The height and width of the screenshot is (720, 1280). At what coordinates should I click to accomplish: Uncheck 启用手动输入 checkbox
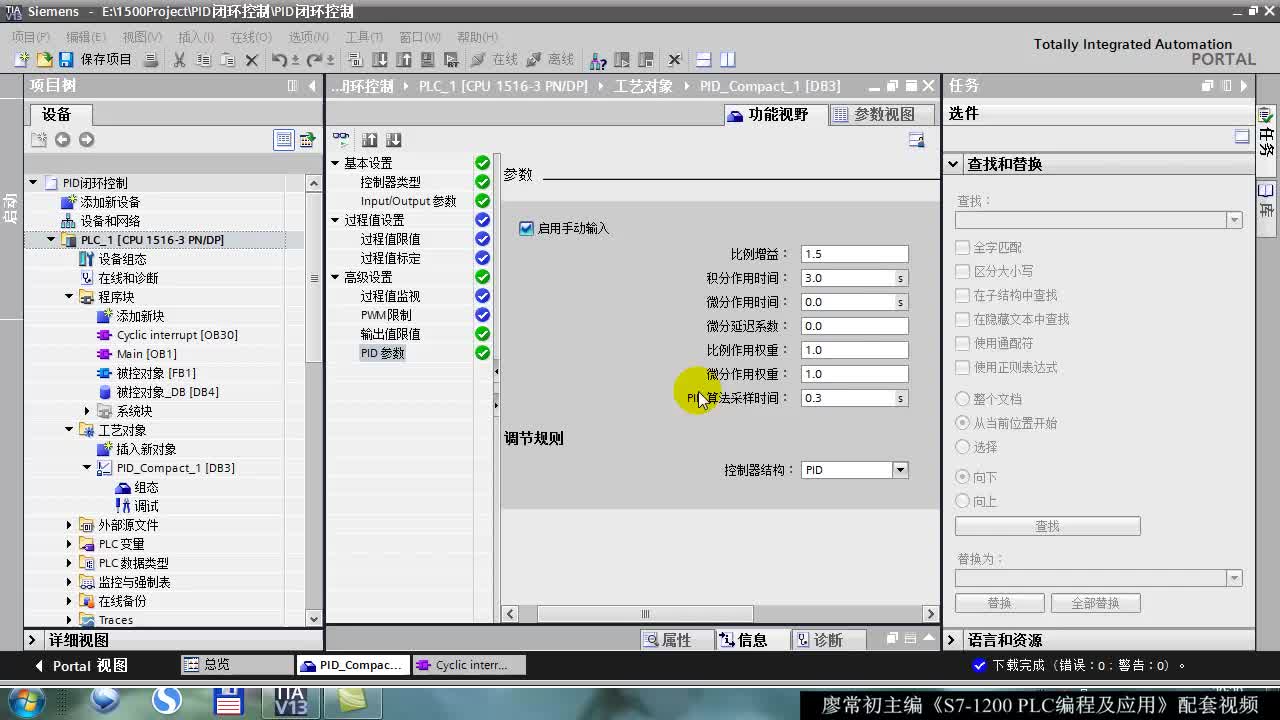point(526,228)
